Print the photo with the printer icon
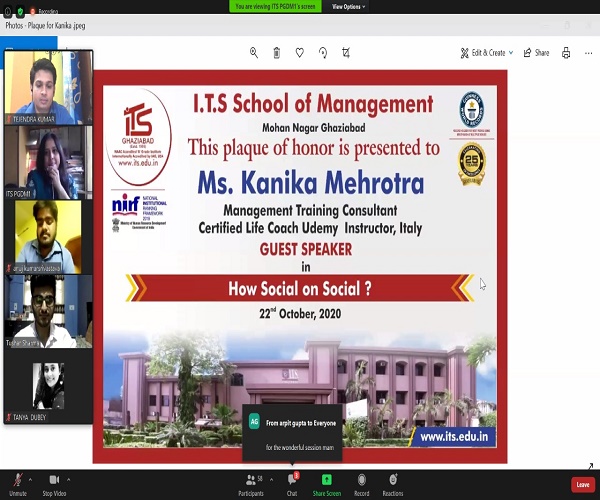 [x=566, y=53]
